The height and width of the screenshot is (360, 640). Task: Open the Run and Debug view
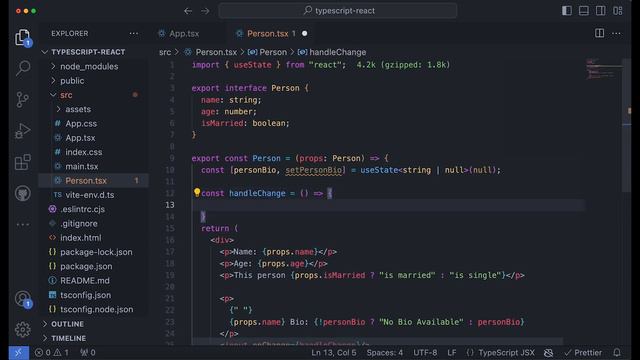(23, 131)
